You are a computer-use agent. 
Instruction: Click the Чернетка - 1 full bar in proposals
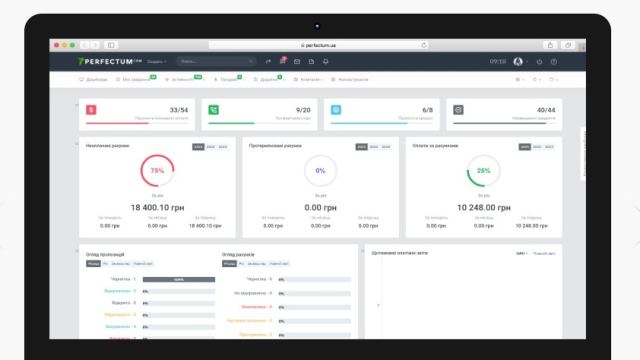pos(179,280)
